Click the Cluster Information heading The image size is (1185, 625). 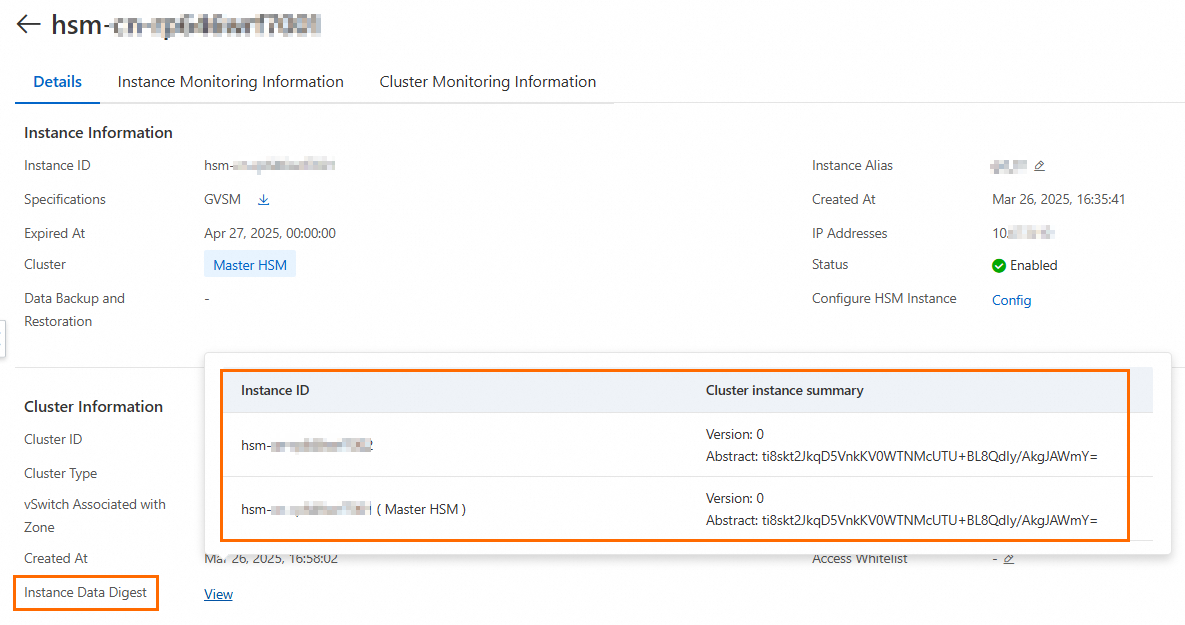click(93, 407)
